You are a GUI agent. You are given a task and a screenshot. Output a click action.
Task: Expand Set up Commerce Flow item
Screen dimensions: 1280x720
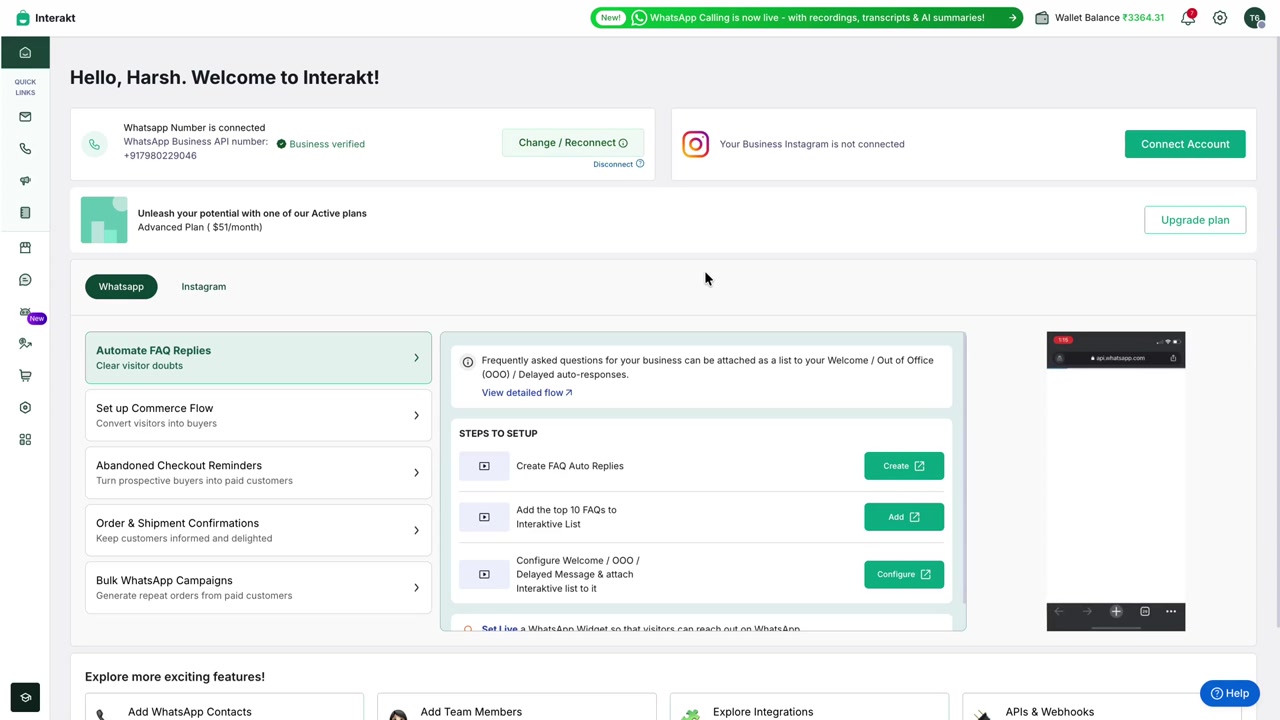pyautogui.click(x=258, y=415)
